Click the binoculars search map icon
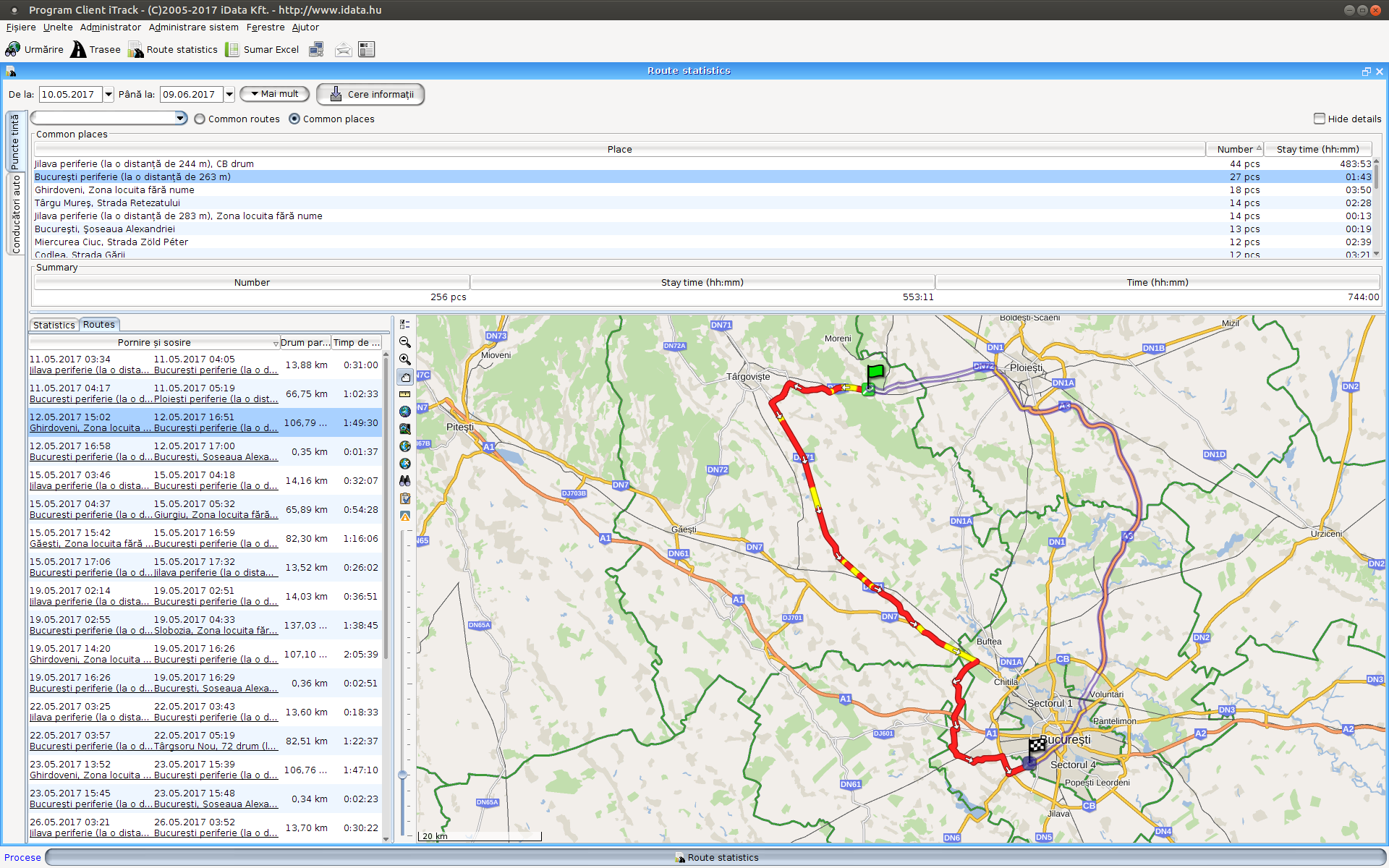Image resolution: width=1389 pixels, height=868 pixels. 405,481
